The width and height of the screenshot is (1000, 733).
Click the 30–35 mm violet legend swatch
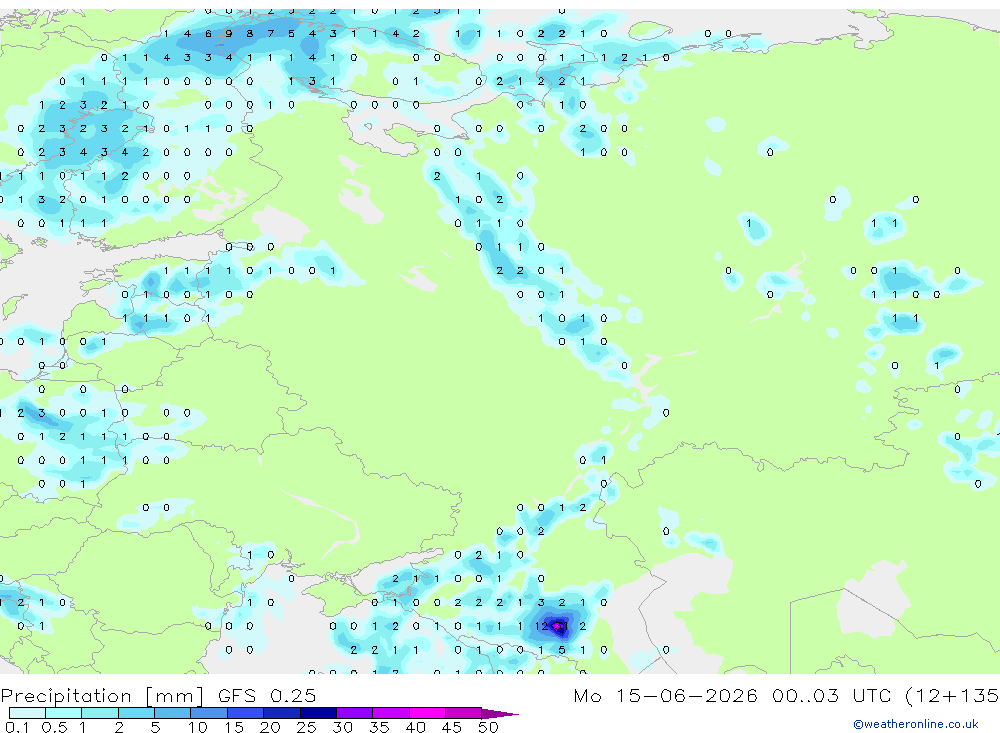point(354,713)
